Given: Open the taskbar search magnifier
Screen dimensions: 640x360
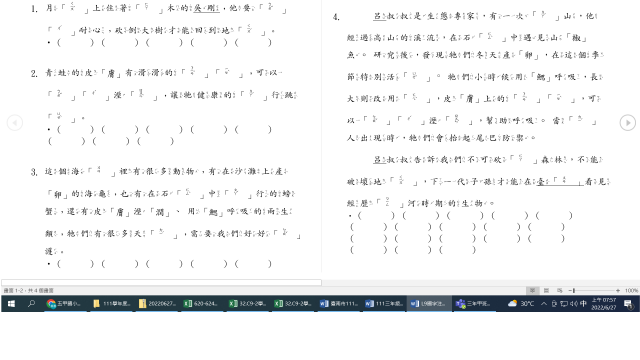Looking at the screenshot, I should pyautogui.click(x=31, y=304).
